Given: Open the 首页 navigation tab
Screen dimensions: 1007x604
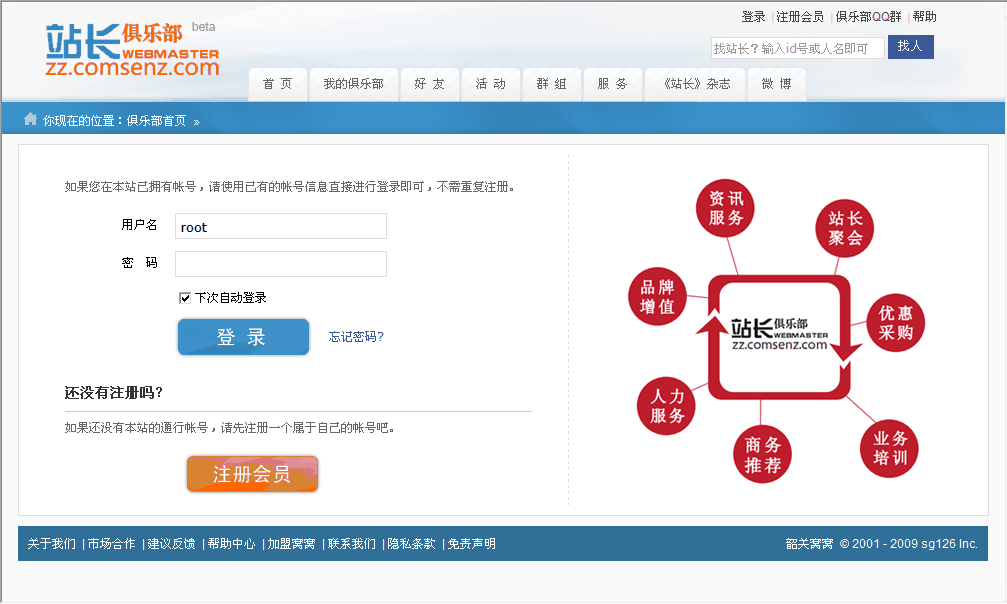Looking at the screenshot, I should [277, 84].
